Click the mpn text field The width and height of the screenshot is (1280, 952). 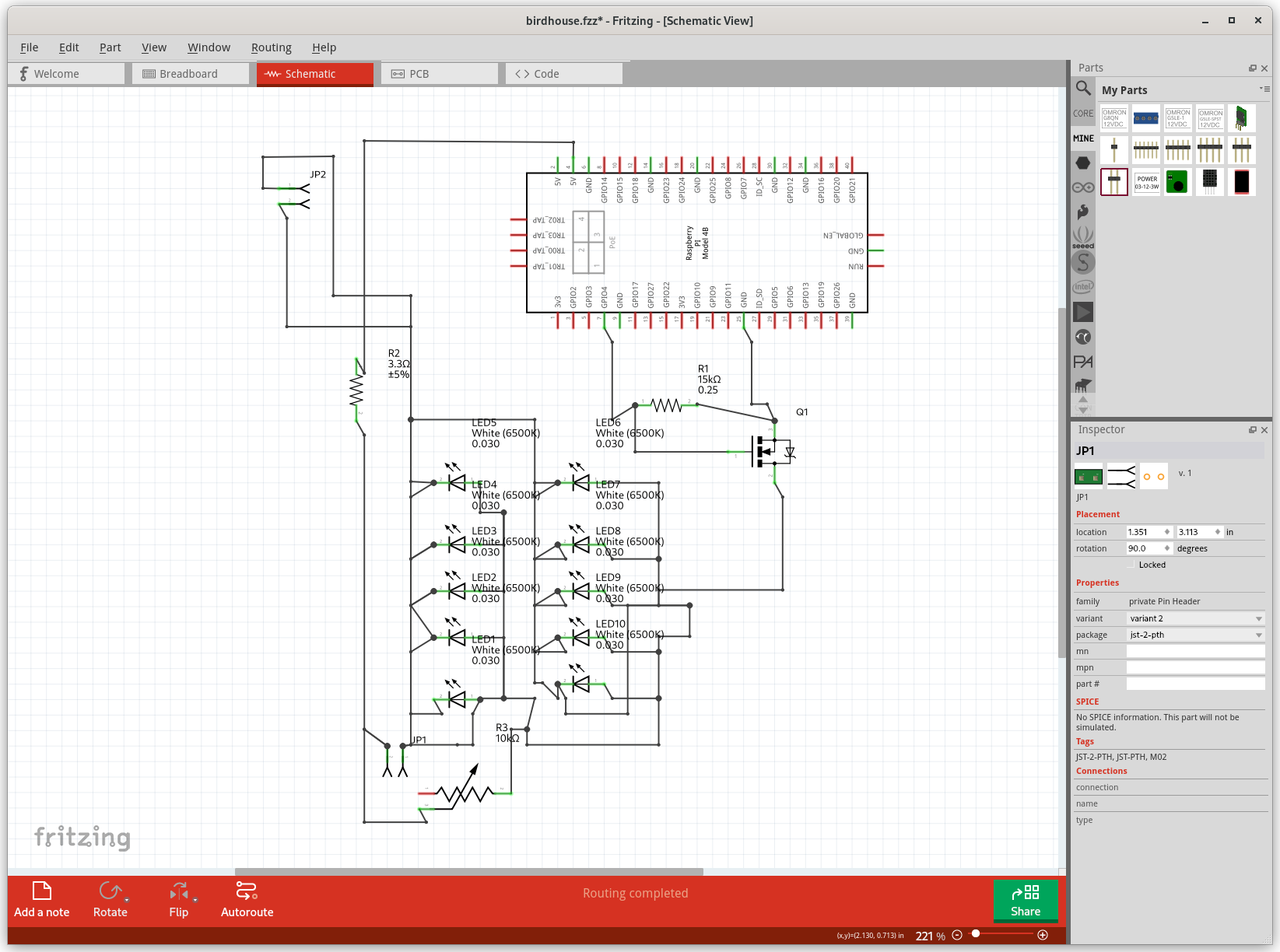[x=1196, y=667]
